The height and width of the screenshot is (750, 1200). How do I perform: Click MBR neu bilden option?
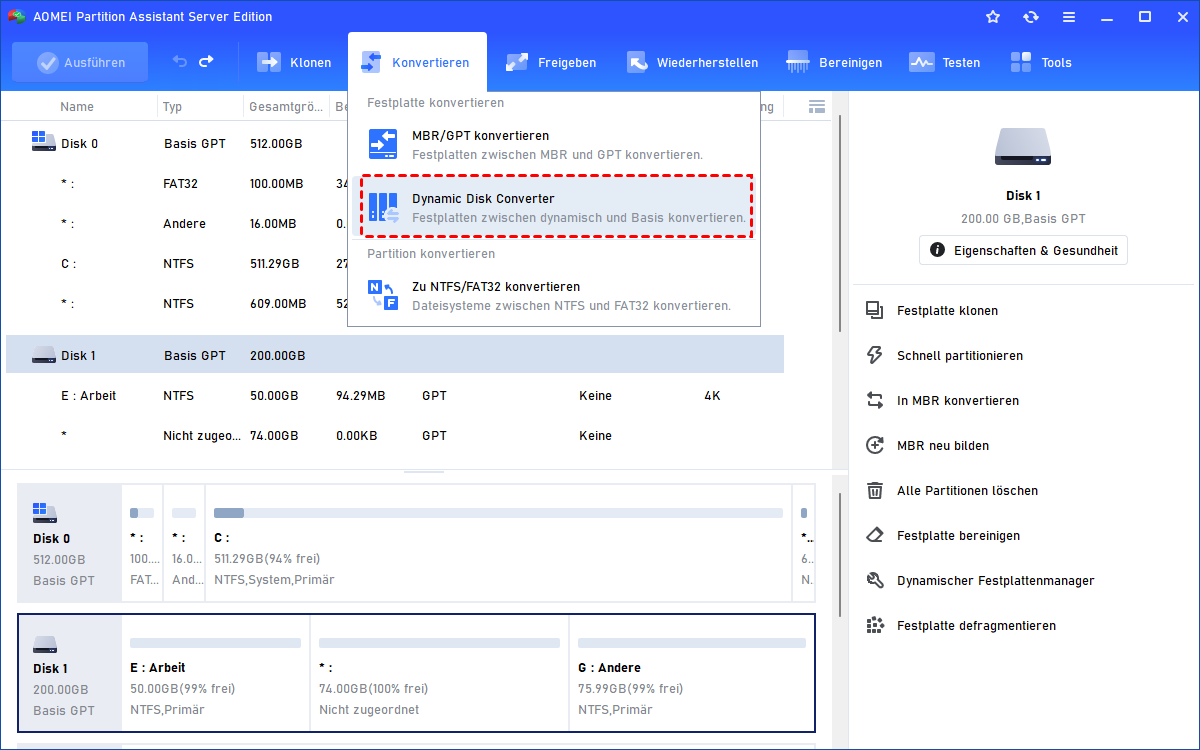943,446
